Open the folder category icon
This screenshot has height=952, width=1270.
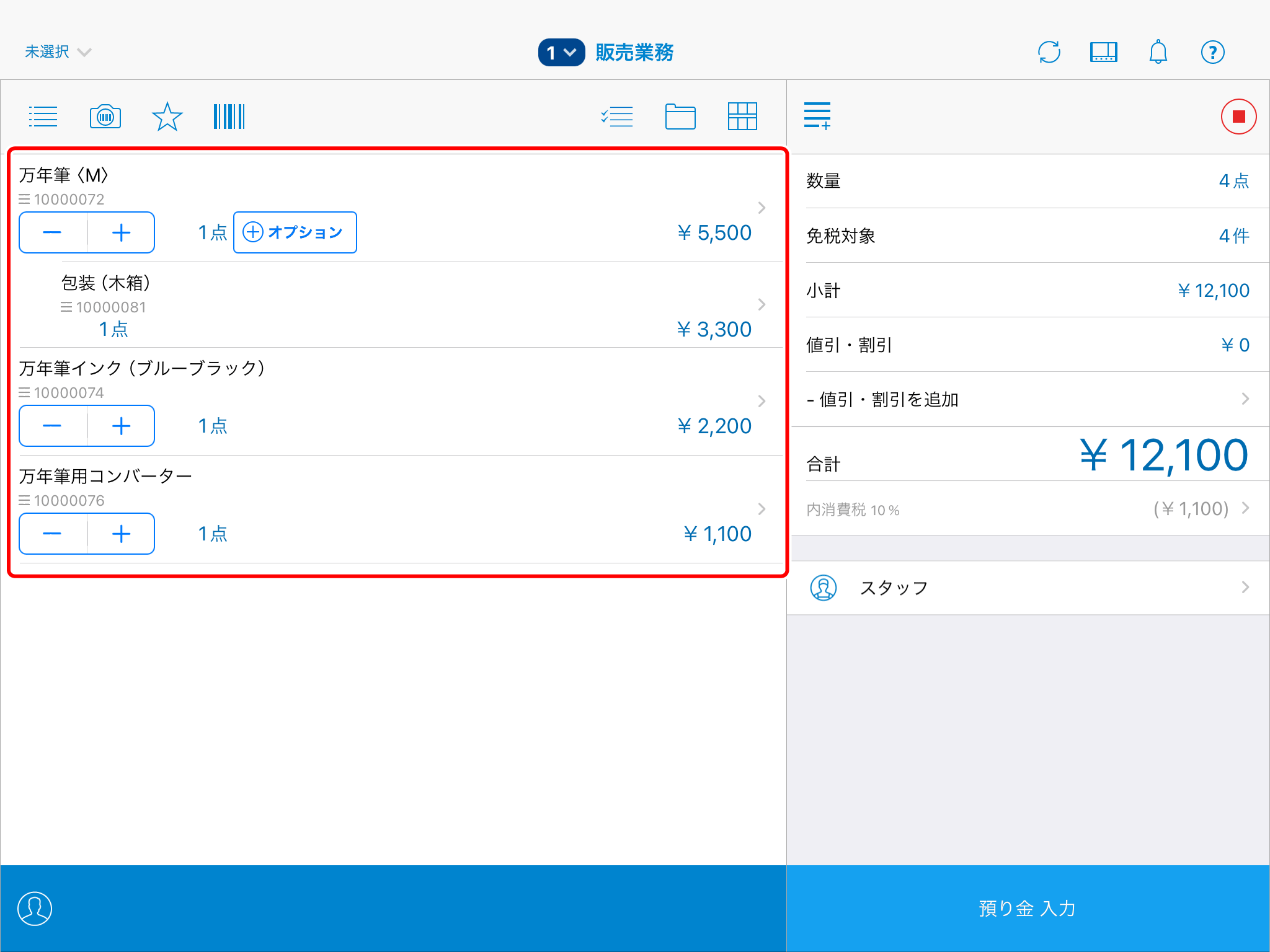pyautogui.click(x=680, y=117)
